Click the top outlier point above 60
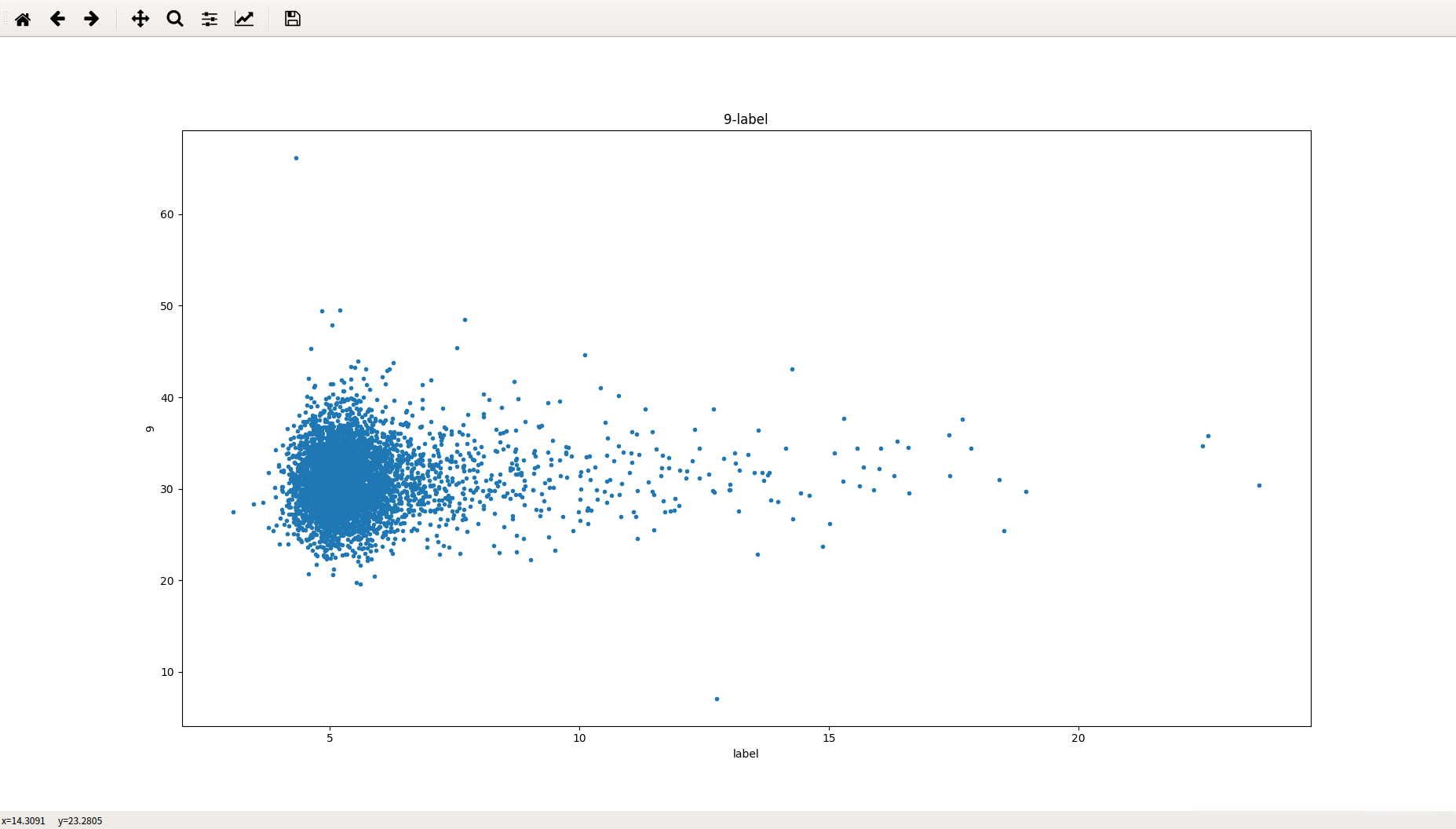 296,158
